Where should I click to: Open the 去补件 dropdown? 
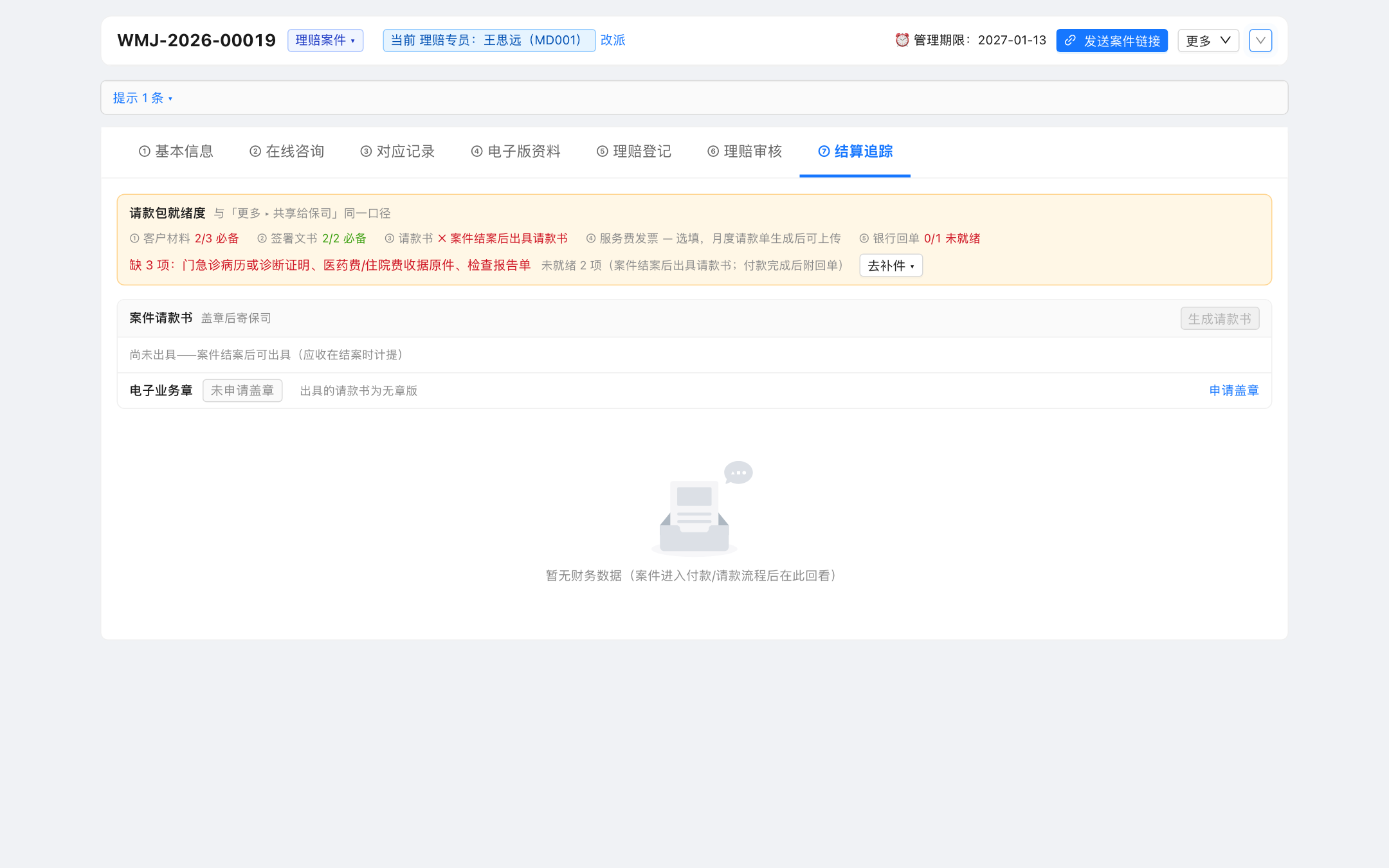[x=891, y=266]
